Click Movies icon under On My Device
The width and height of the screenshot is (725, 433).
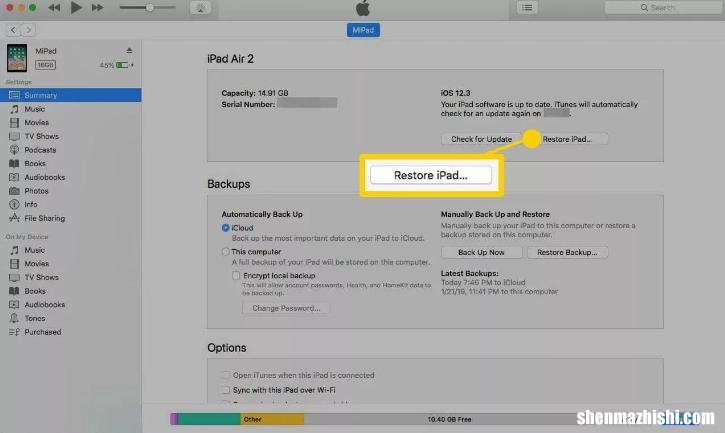tap(14, 264)
